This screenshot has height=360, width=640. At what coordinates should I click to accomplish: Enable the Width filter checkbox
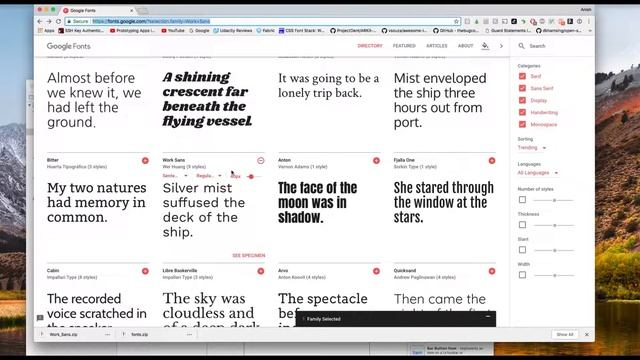pos(522,275)
